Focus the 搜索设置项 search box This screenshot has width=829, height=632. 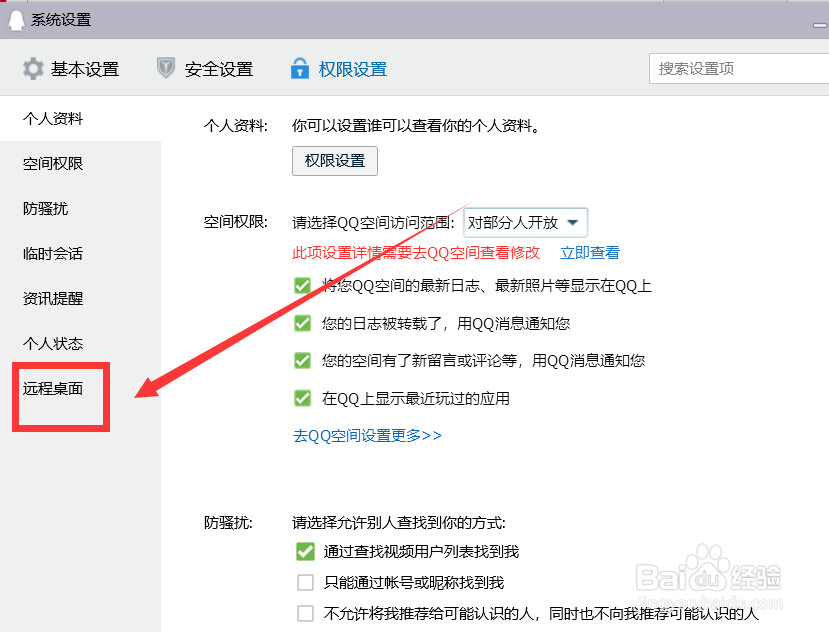(739, 68)
